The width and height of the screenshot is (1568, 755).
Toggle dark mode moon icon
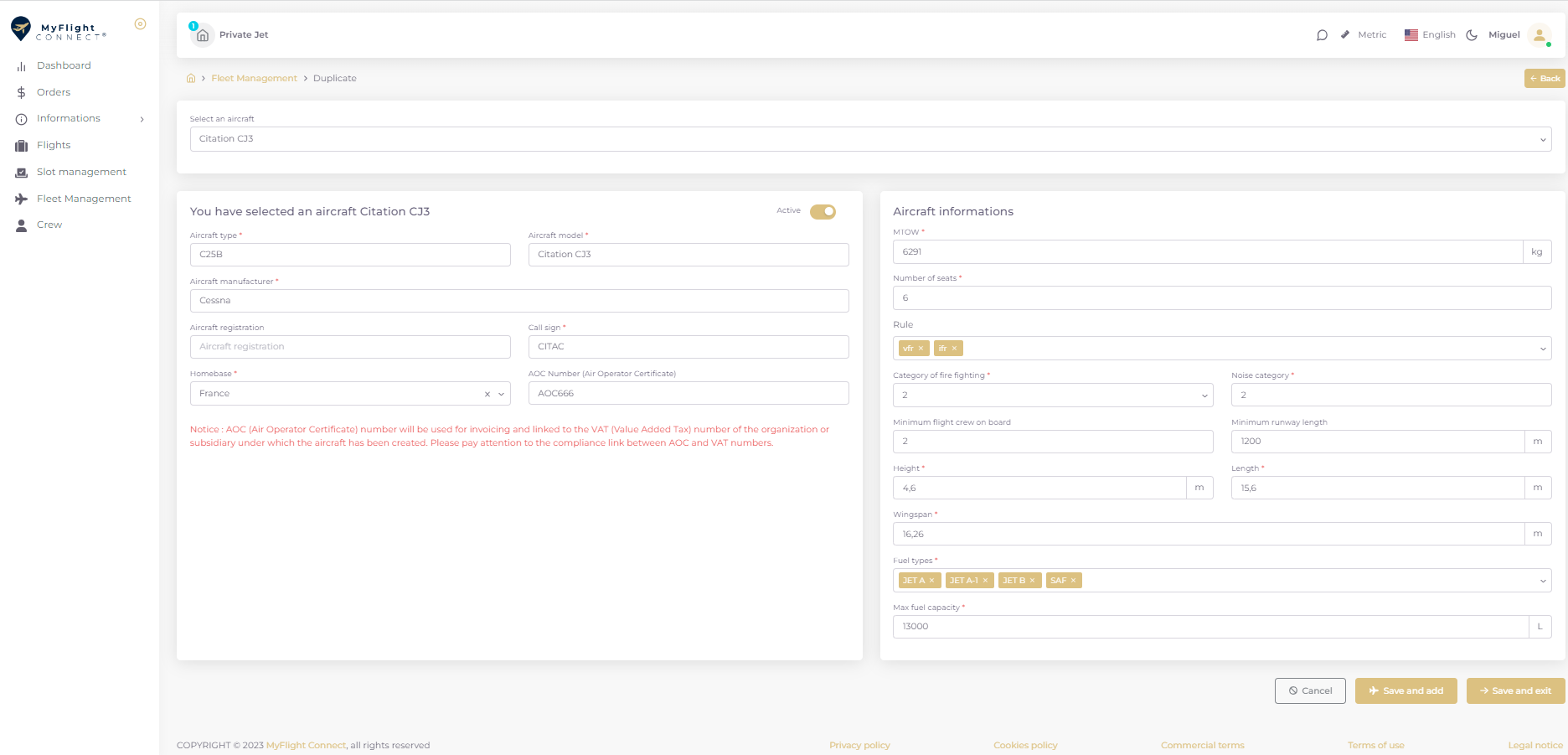coord(1472,35)
